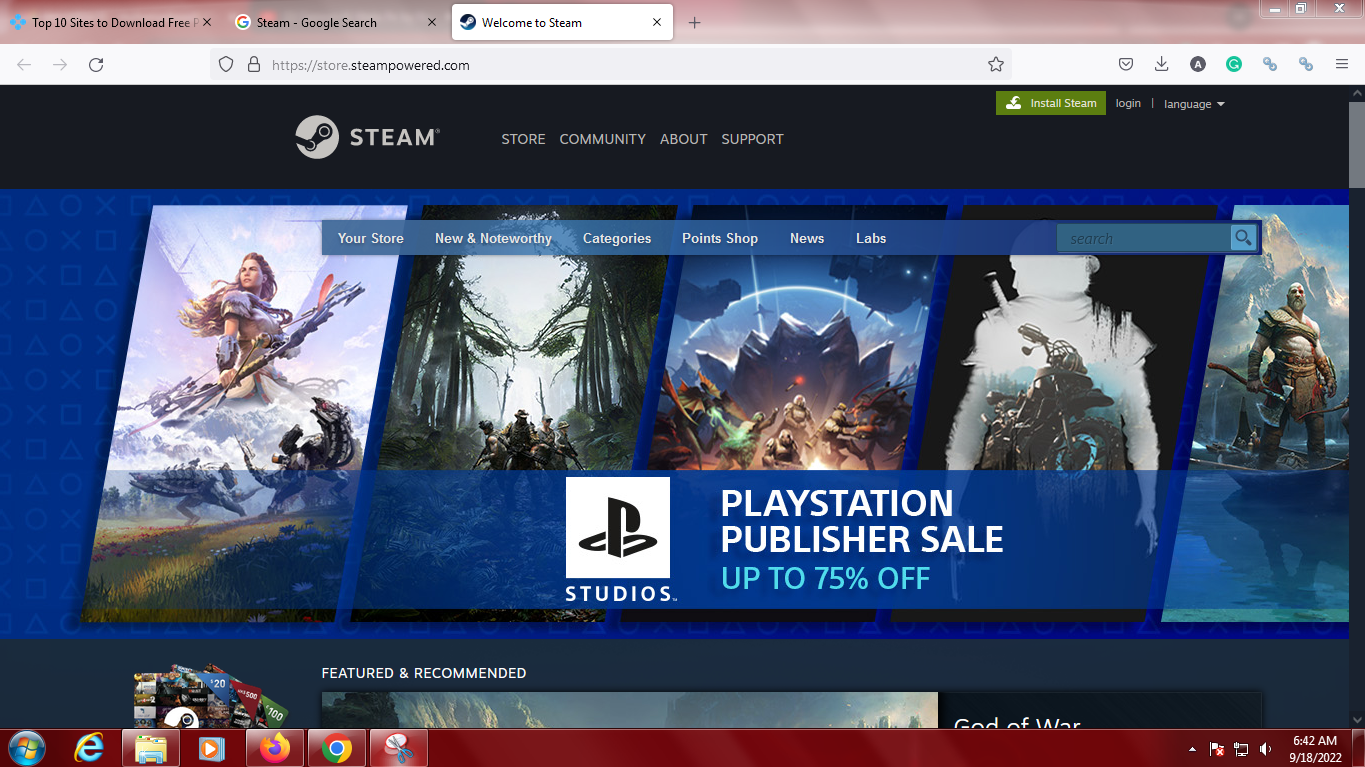
Task: Open the Windows Start button
Action: tap(26, 748)
